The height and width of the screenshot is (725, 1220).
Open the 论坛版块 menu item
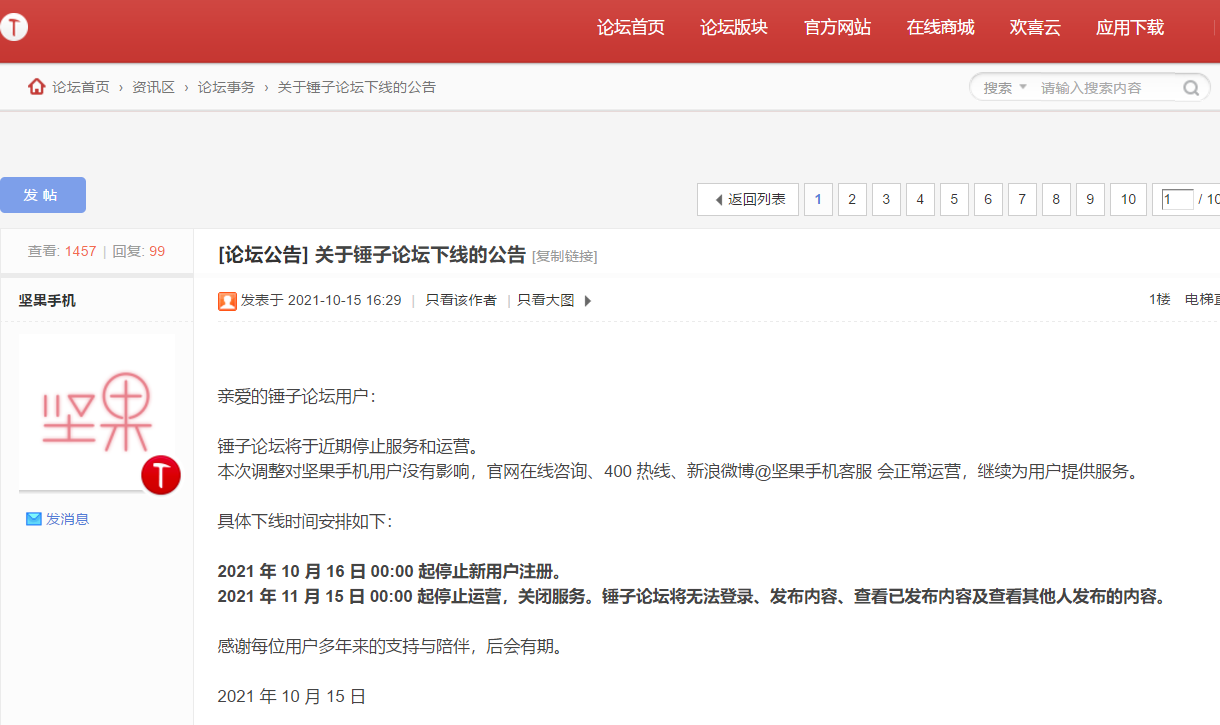point(734,28)
